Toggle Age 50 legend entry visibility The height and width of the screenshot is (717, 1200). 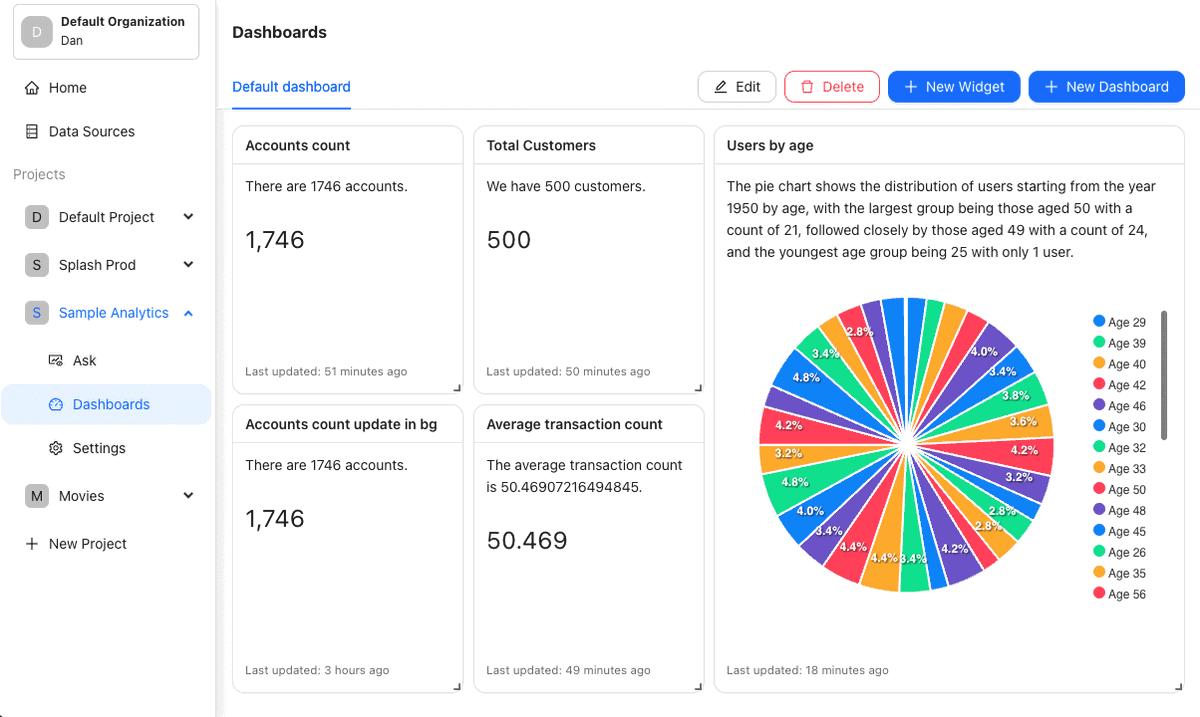tap(1120, 490)
